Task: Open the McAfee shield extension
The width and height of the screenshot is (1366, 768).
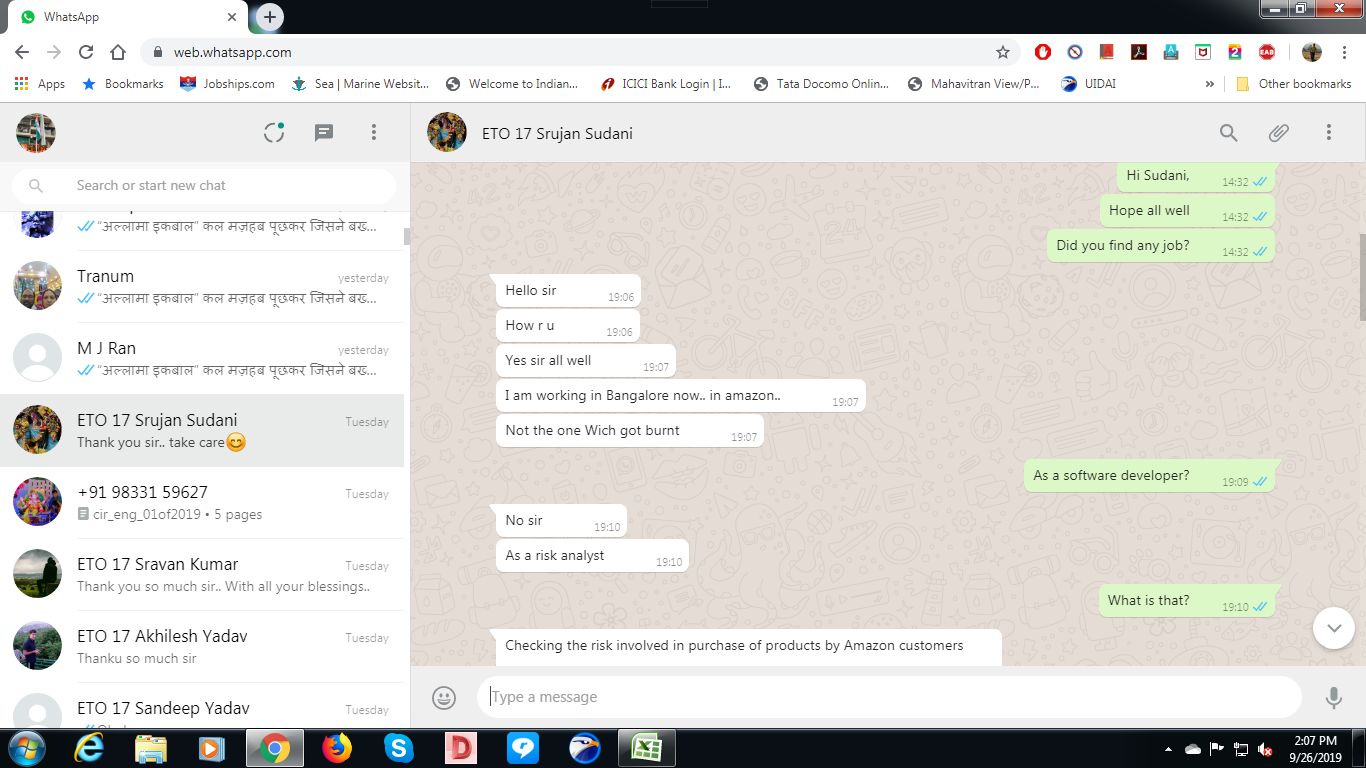Action: pos(1203,52)
